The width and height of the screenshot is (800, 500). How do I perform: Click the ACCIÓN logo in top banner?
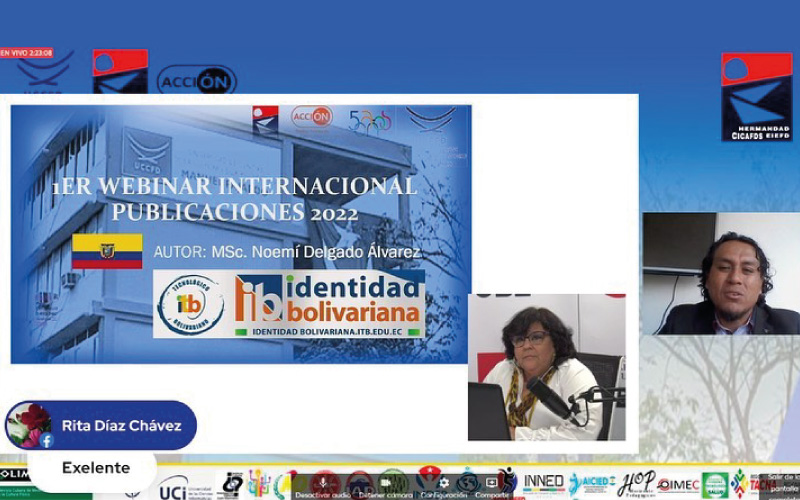pos(196,80)
